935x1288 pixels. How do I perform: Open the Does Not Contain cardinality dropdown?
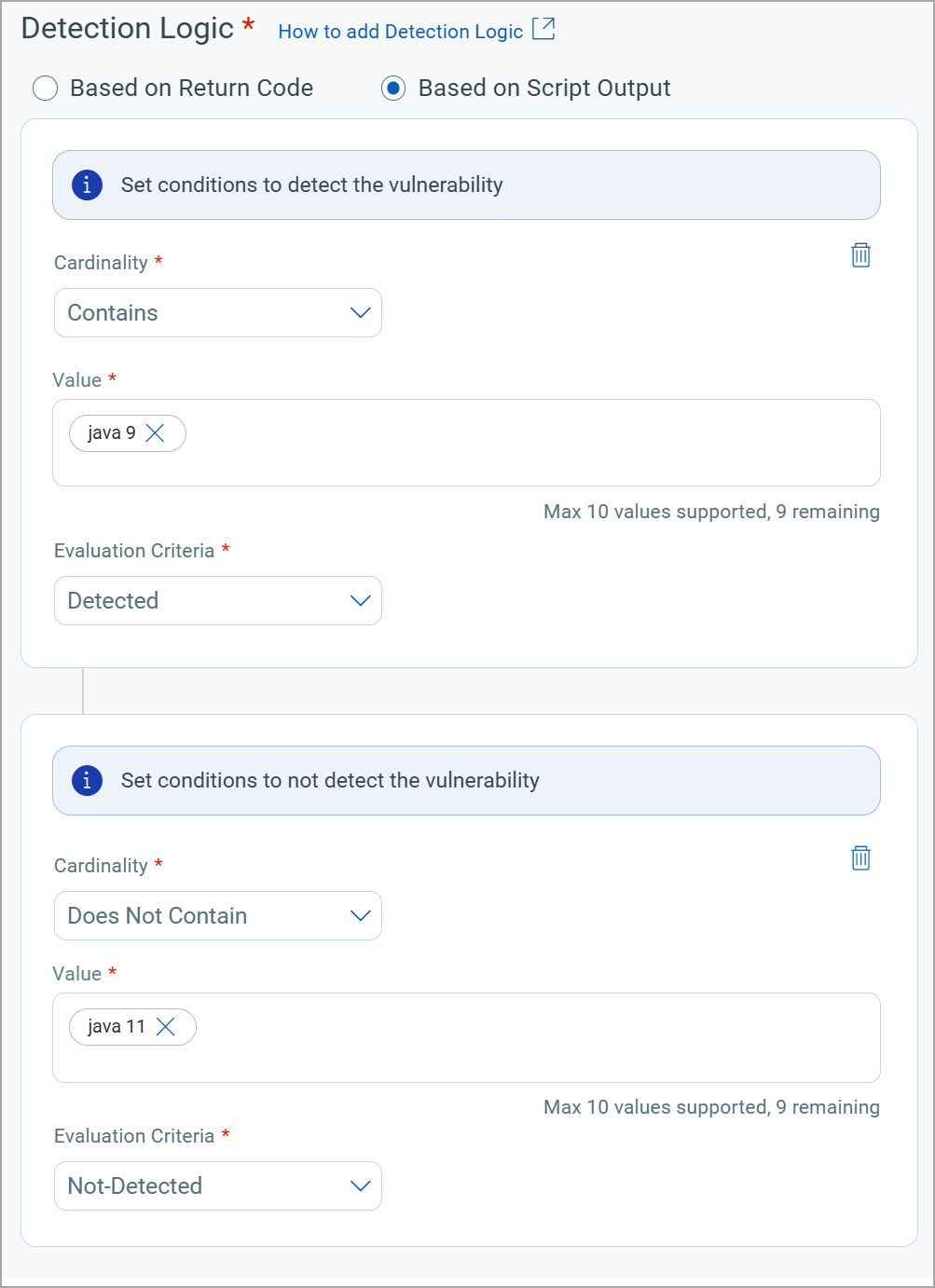tap(218, 916)
